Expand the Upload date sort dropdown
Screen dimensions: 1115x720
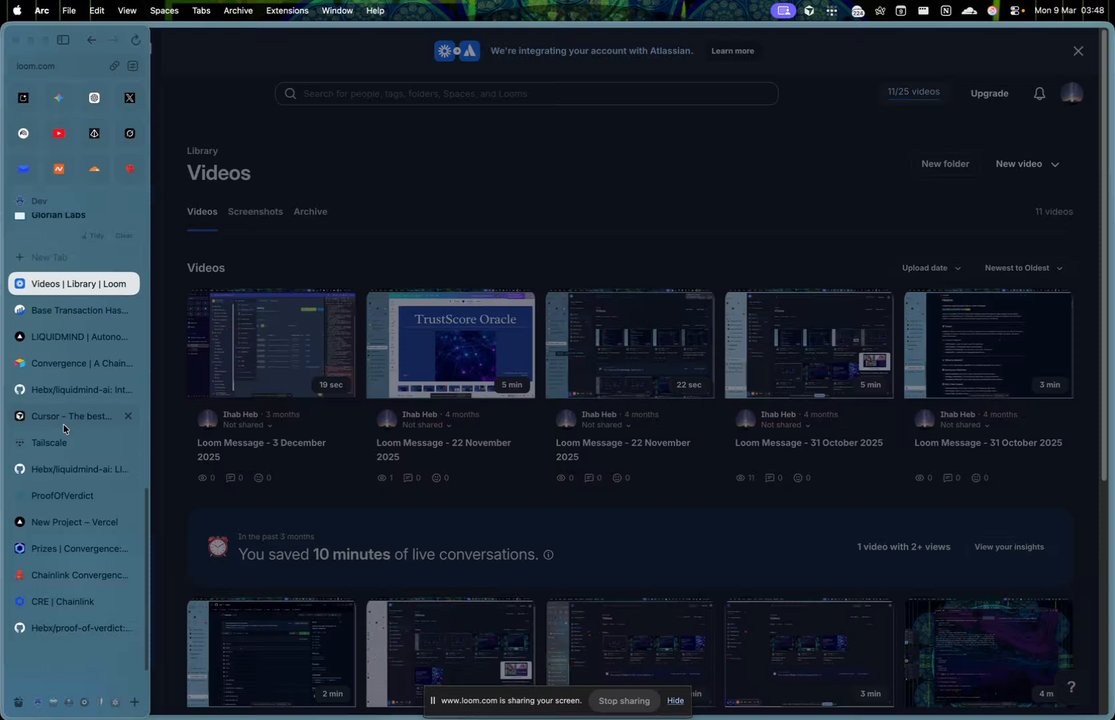[931, 268]
